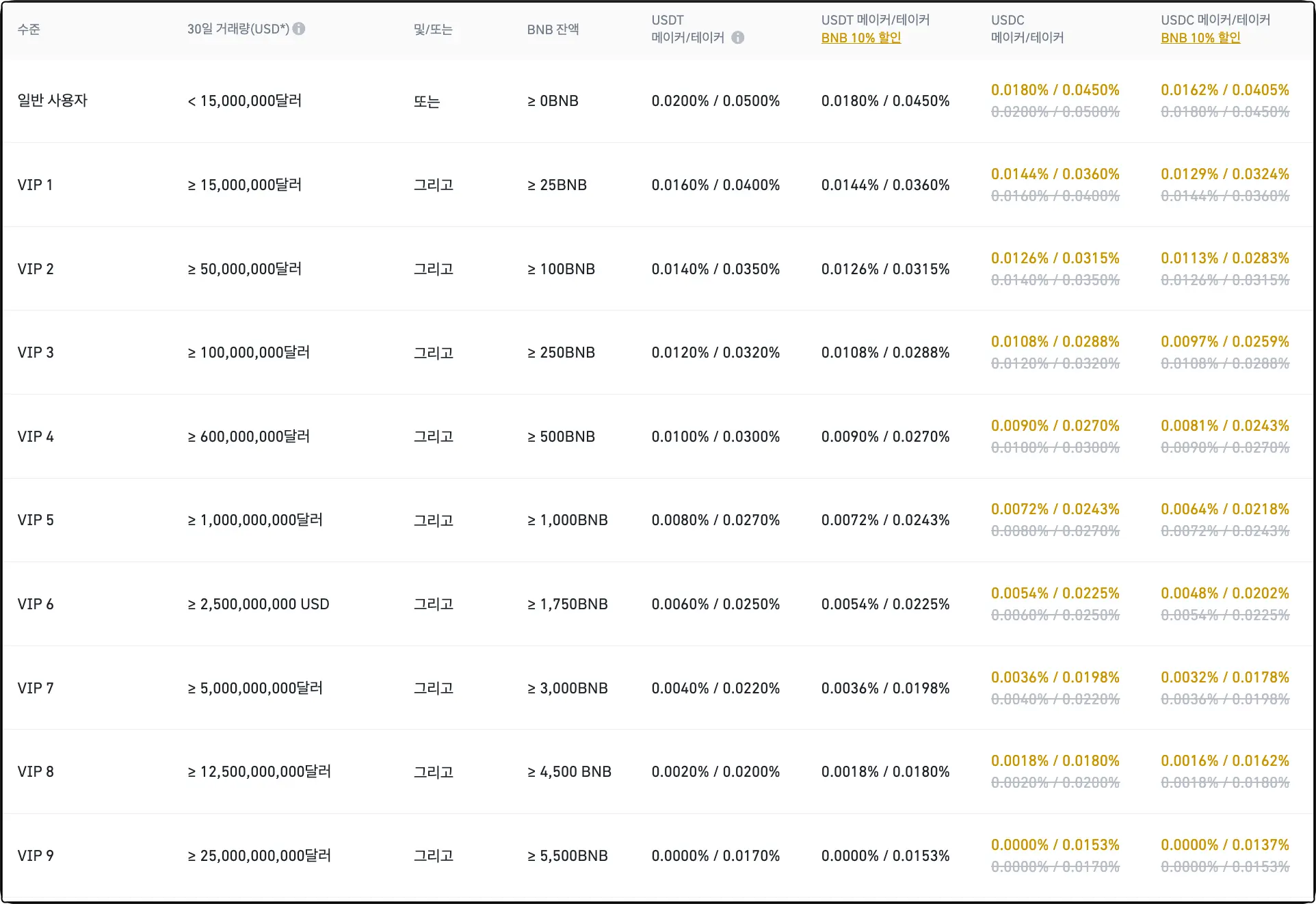Click yellow discounted fee 0.0000% / 0.0137%
1316x904 pixels.
coord(1224,845)
